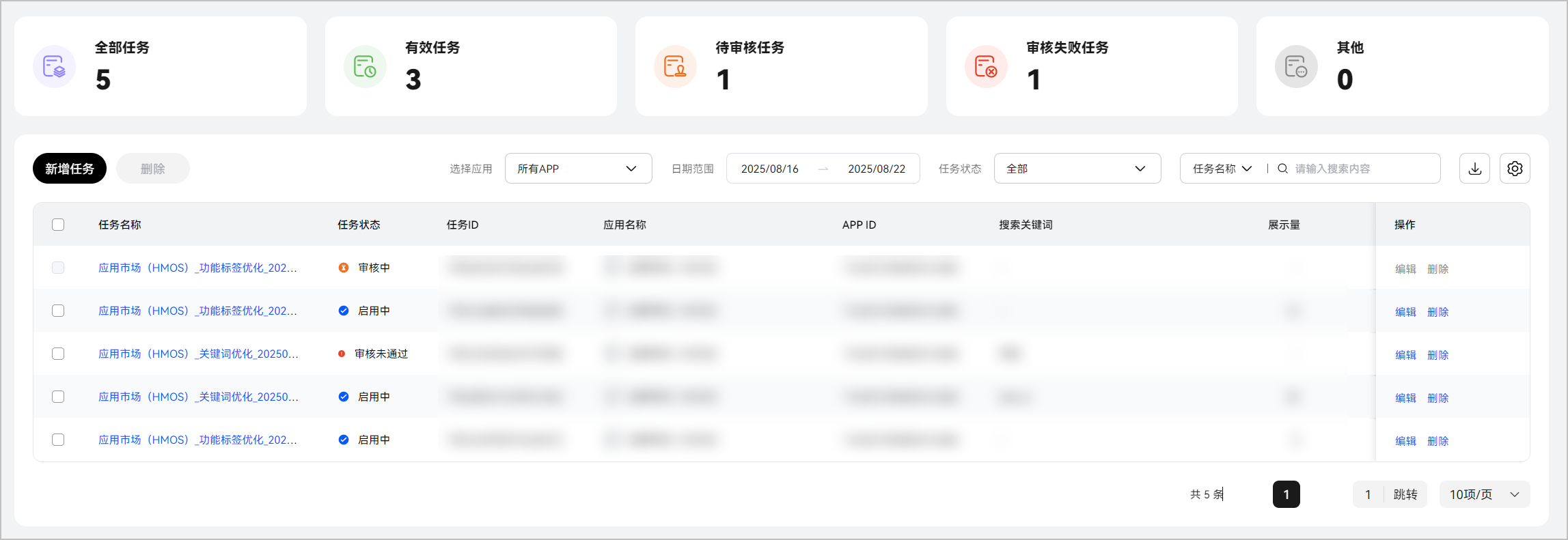The image size is (1568, 540).
Task: Click 编辑 in the 审核中 row
Action: 1405,269
